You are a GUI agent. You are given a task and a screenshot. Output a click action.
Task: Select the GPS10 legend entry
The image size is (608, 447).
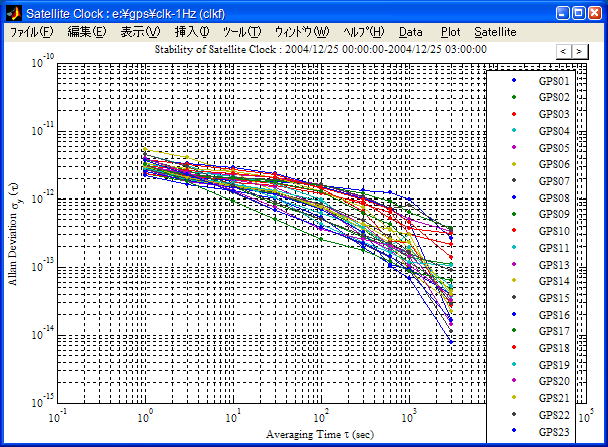point(554,231)
